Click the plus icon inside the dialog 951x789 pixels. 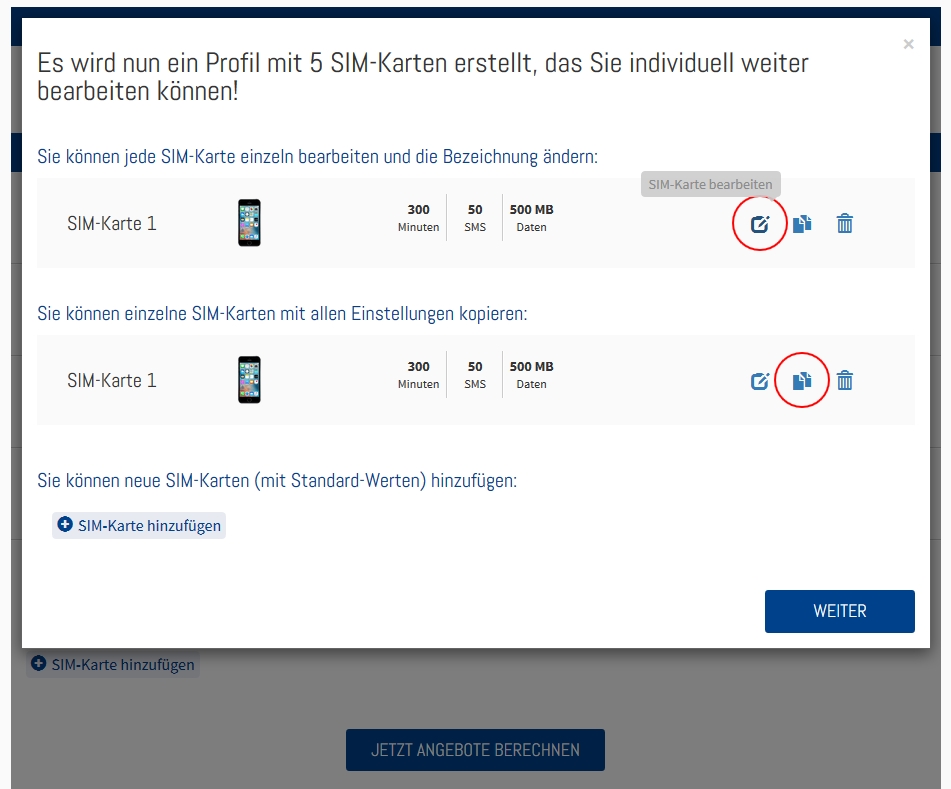point(65,525)
